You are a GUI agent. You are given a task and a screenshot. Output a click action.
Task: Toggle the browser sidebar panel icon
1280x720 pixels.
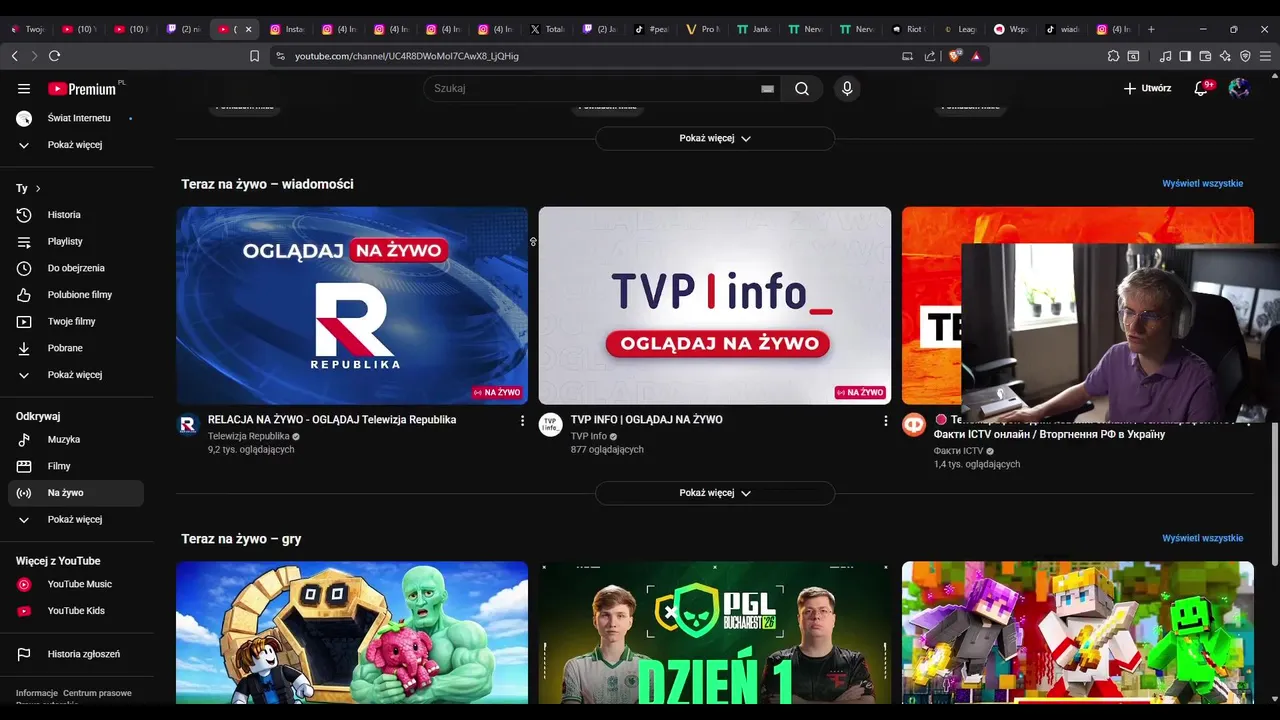(1185, 56)
